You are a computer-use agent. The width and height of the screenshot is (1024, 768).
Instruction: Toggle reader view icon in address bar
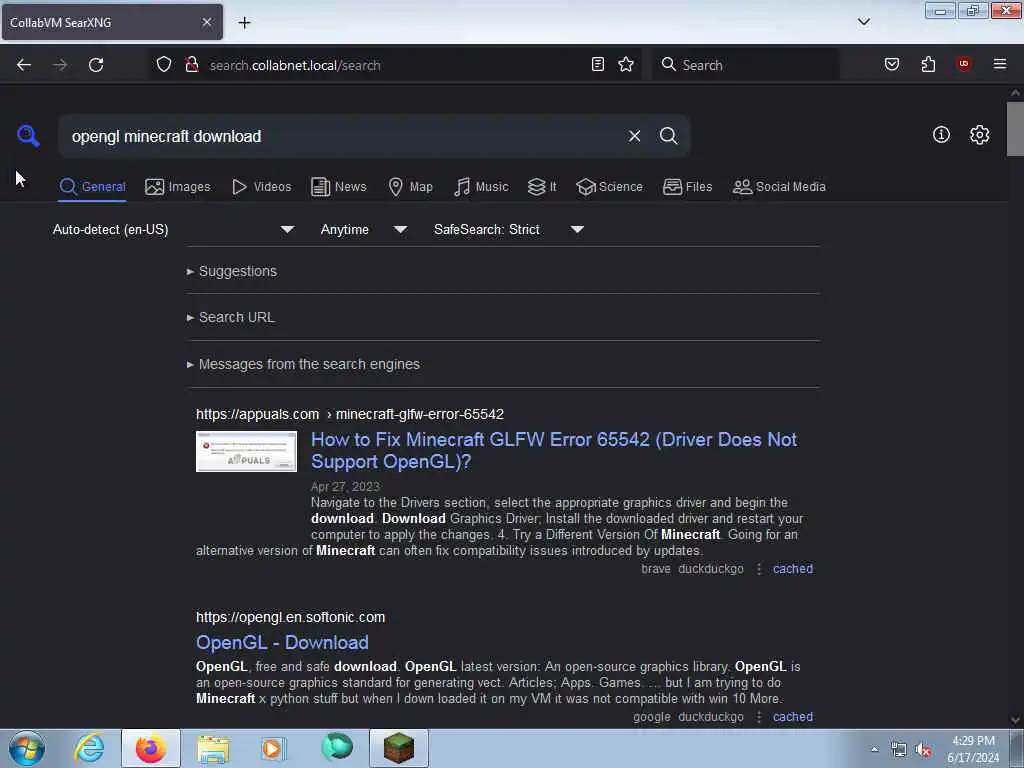tap(598, 64)
